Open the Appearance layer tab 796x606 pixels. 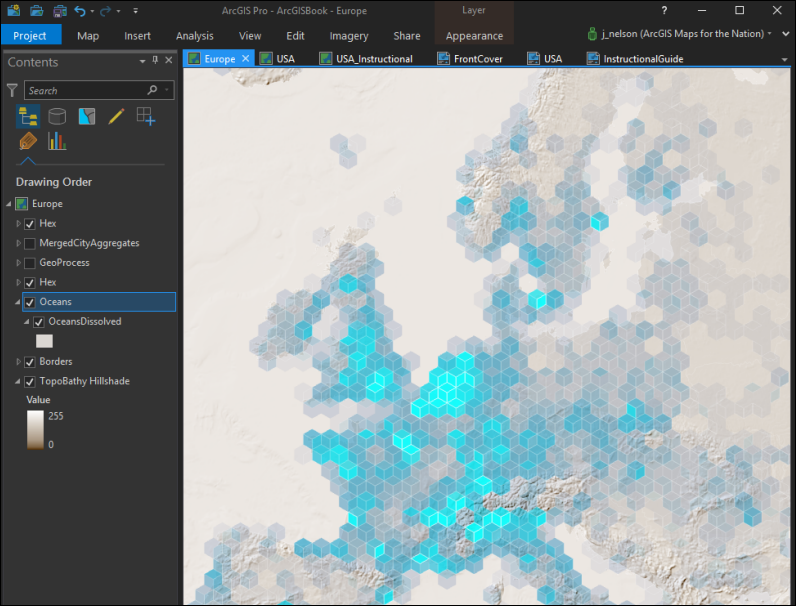(474, 36)
